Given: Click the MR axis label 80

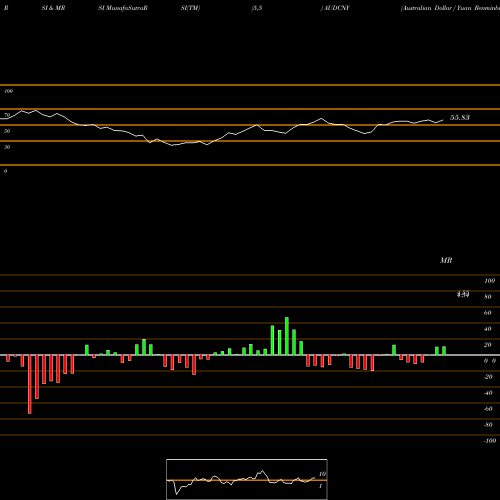Looking at the screenshot, I should [488, 297].
